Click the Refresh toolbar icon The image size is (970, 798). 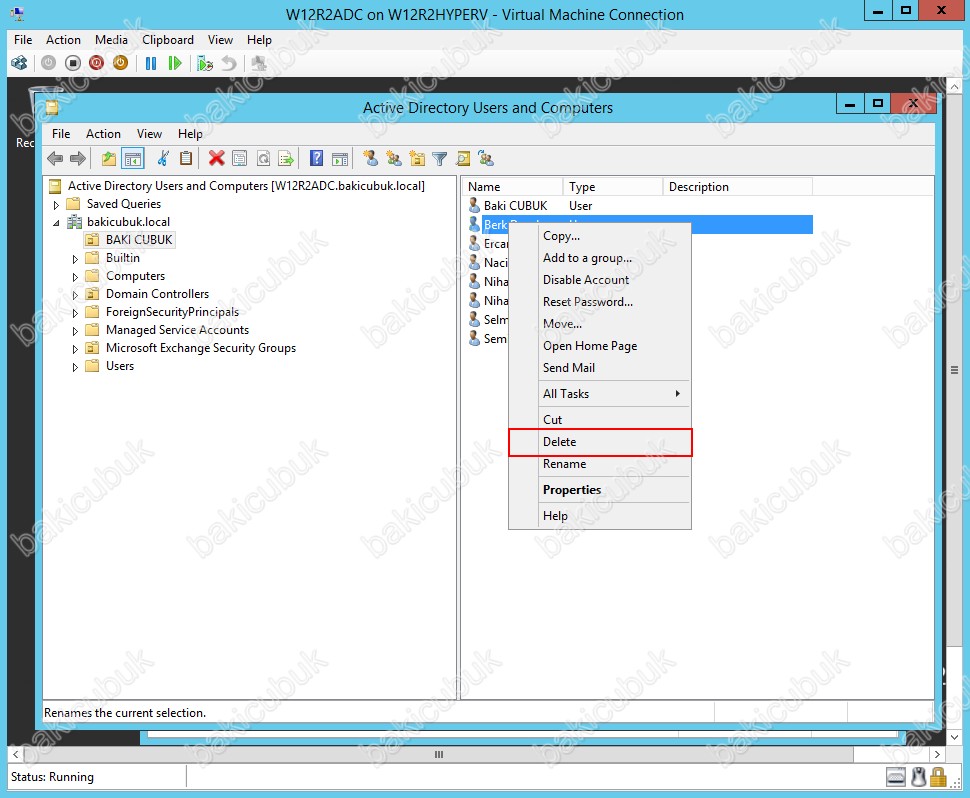pyautogui.click(x=263, y=159)
